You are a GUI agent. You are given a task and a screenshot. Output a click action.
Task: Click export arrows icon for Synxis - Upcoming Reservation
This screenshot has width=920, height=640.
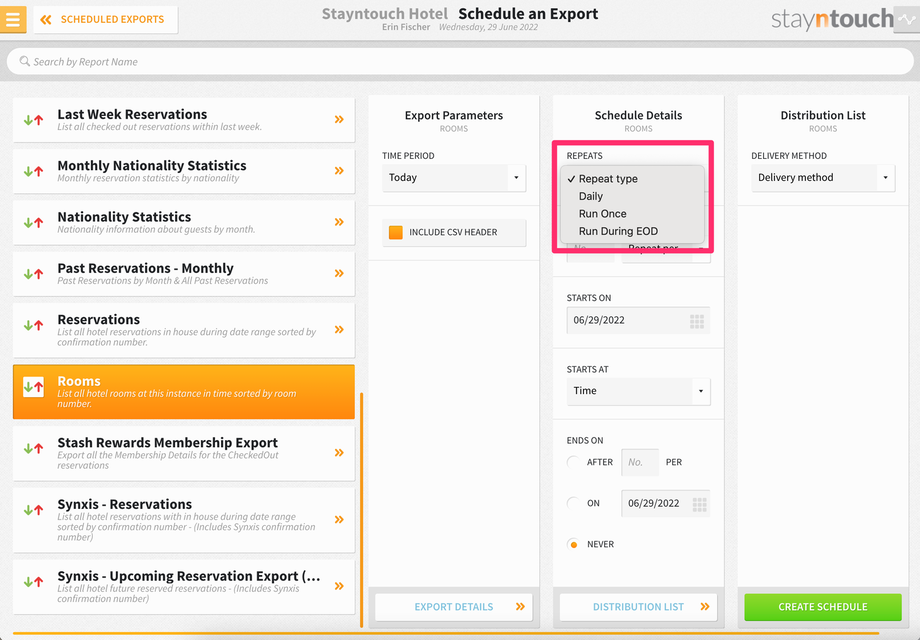(x=33, y=582)
